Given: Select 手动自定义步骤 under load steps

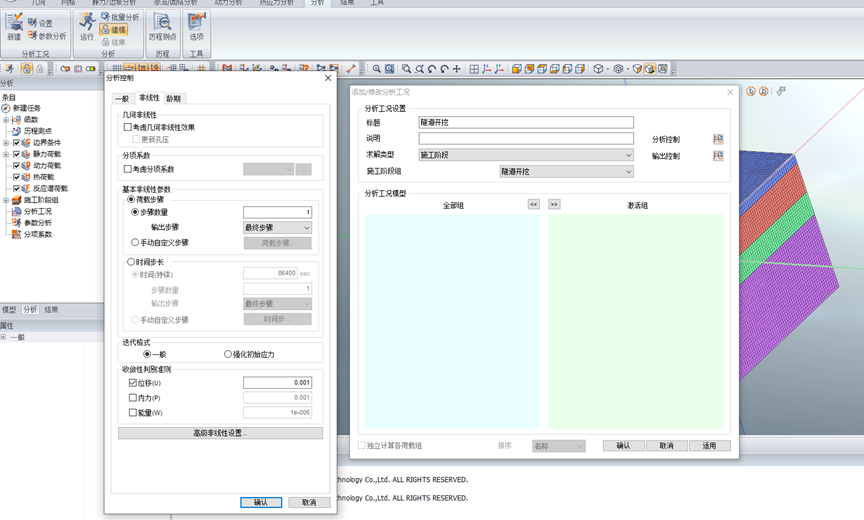Looking at the screenshot, I should click(x=135, y=242).
